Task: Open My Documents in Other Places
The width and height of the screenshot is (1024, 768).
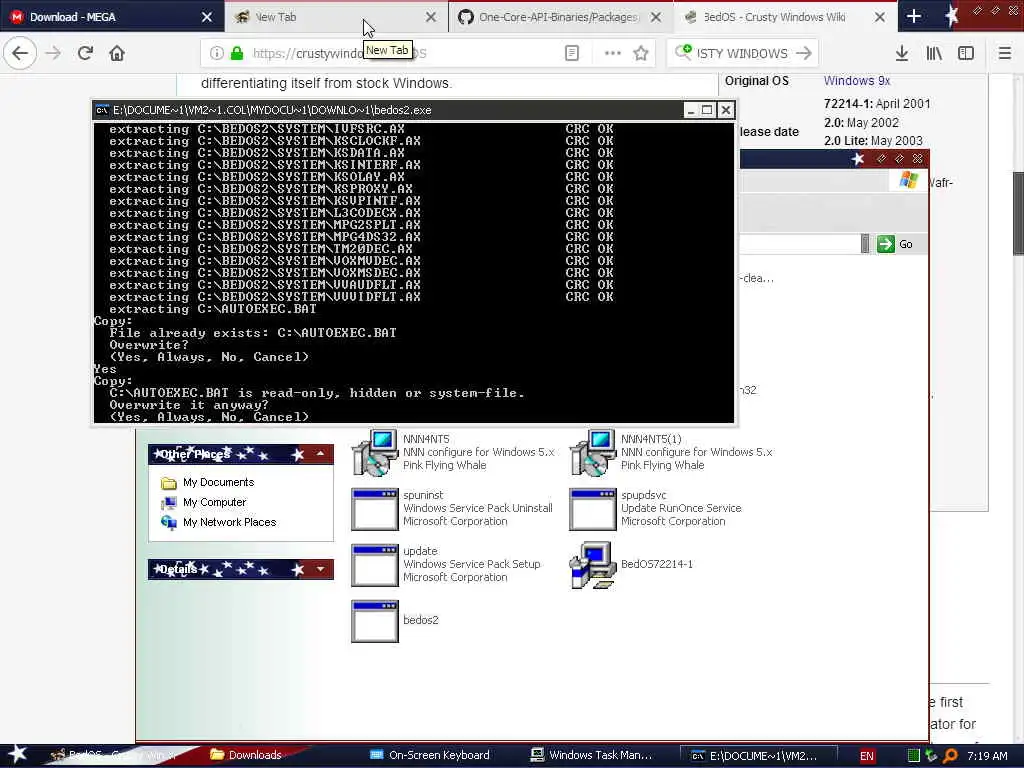Action: (218, 483)
